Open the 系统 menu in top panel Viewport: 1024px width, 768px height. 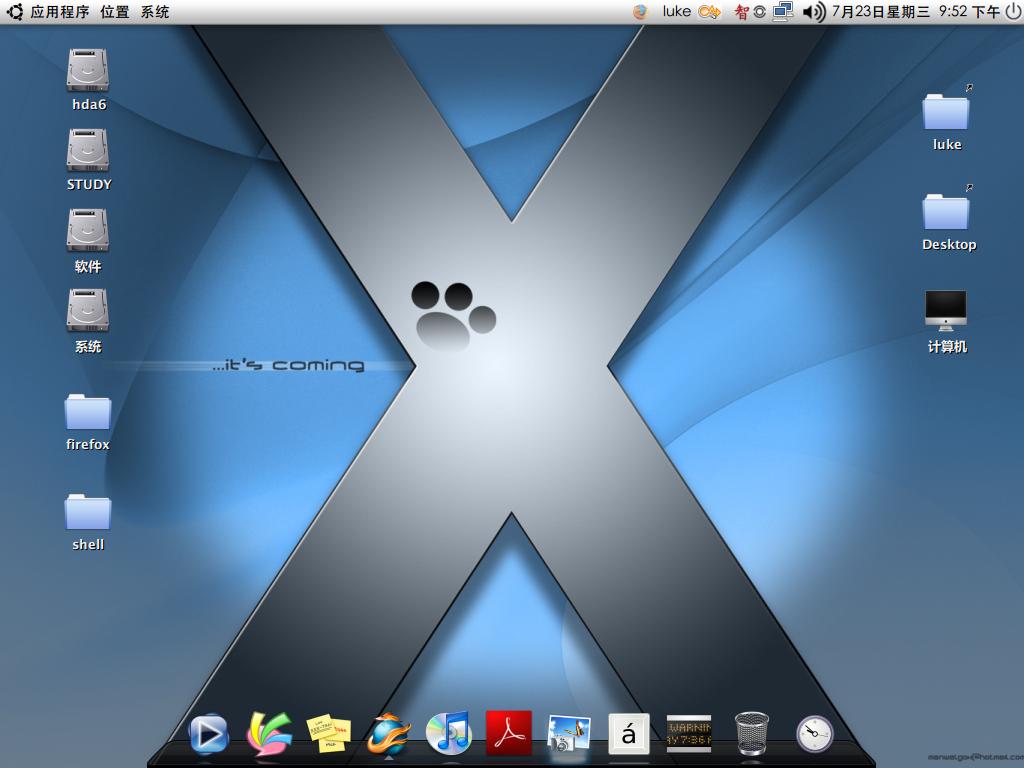155,12
